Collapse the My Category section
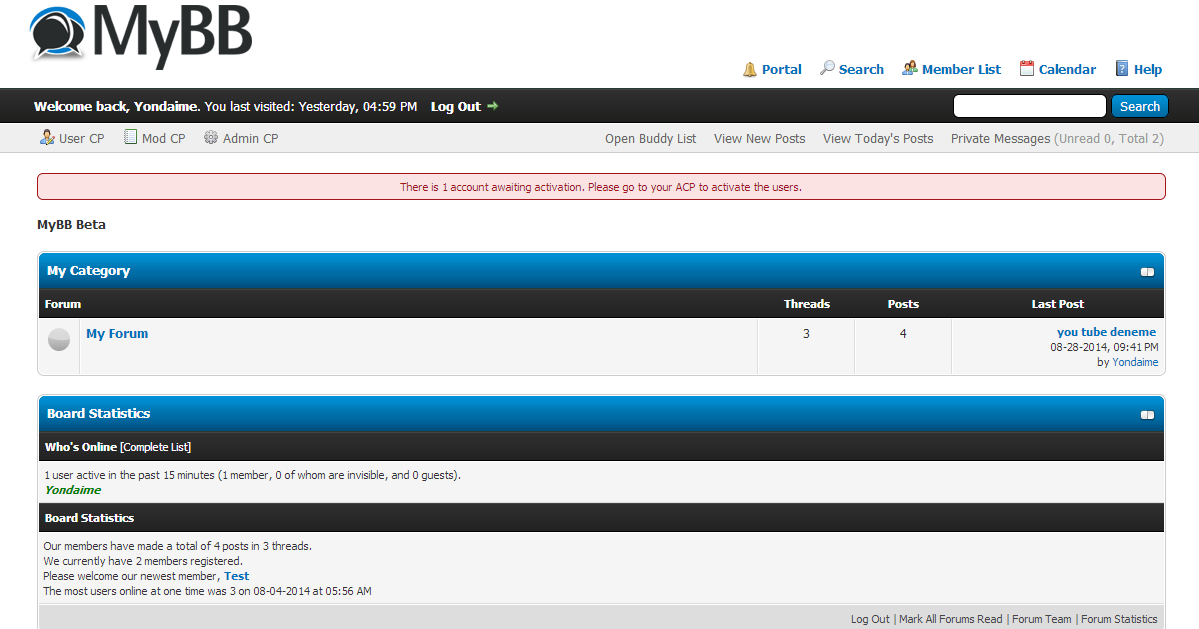Viewport: 1199px width, 629px height. (x=1148, y=271)
